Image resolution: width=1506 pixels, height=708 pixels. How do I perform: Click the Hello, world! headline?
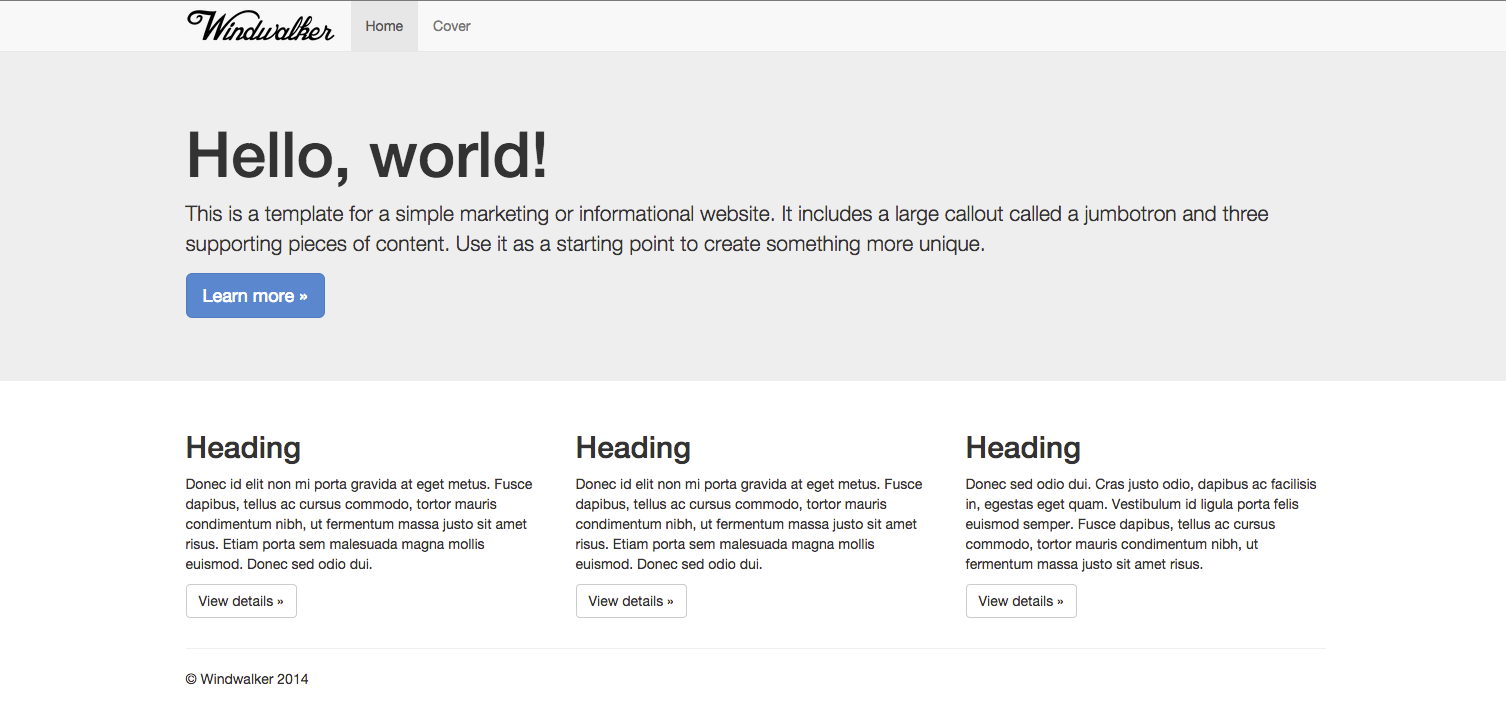[x=367, y=156]
